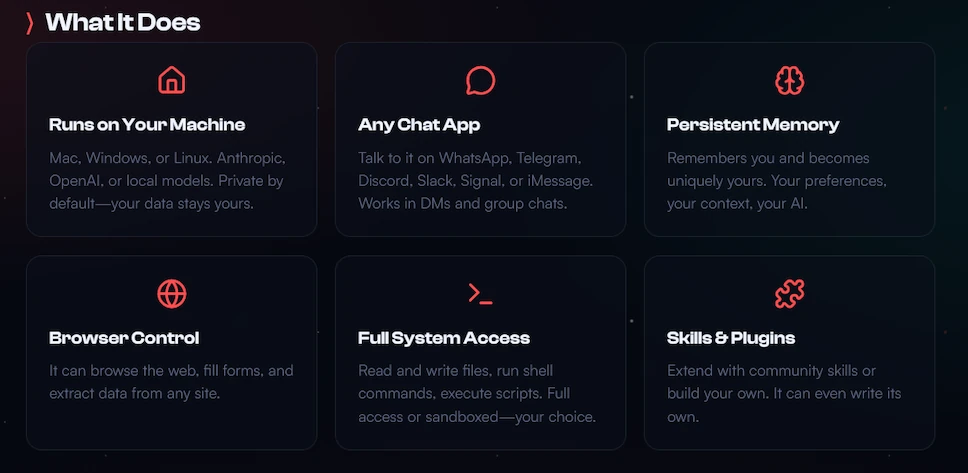
Task: Click the WhatsApp, Telegram description text
Action: [476, 181]
